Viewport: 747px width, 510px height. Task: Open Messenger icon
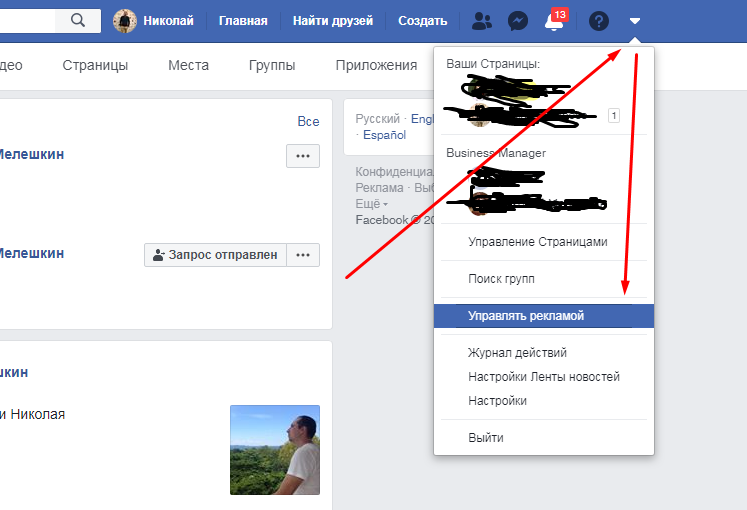click(518, 21)
